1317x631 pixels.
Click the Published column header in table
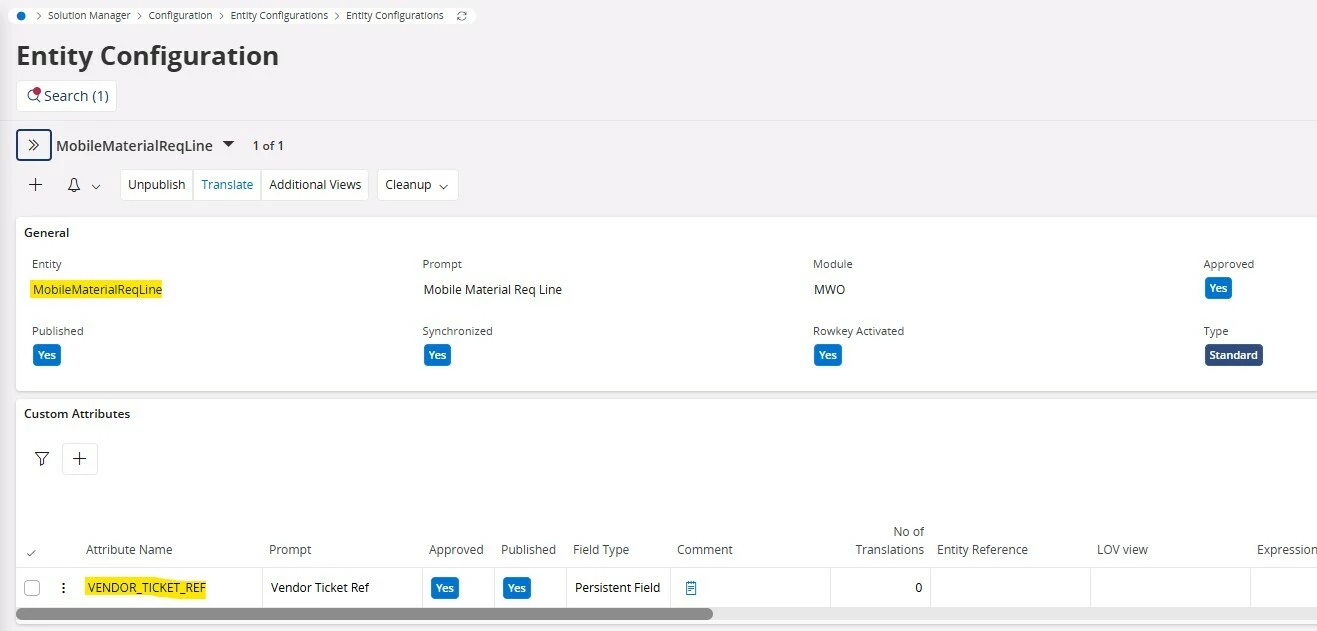tap(528, 550)
